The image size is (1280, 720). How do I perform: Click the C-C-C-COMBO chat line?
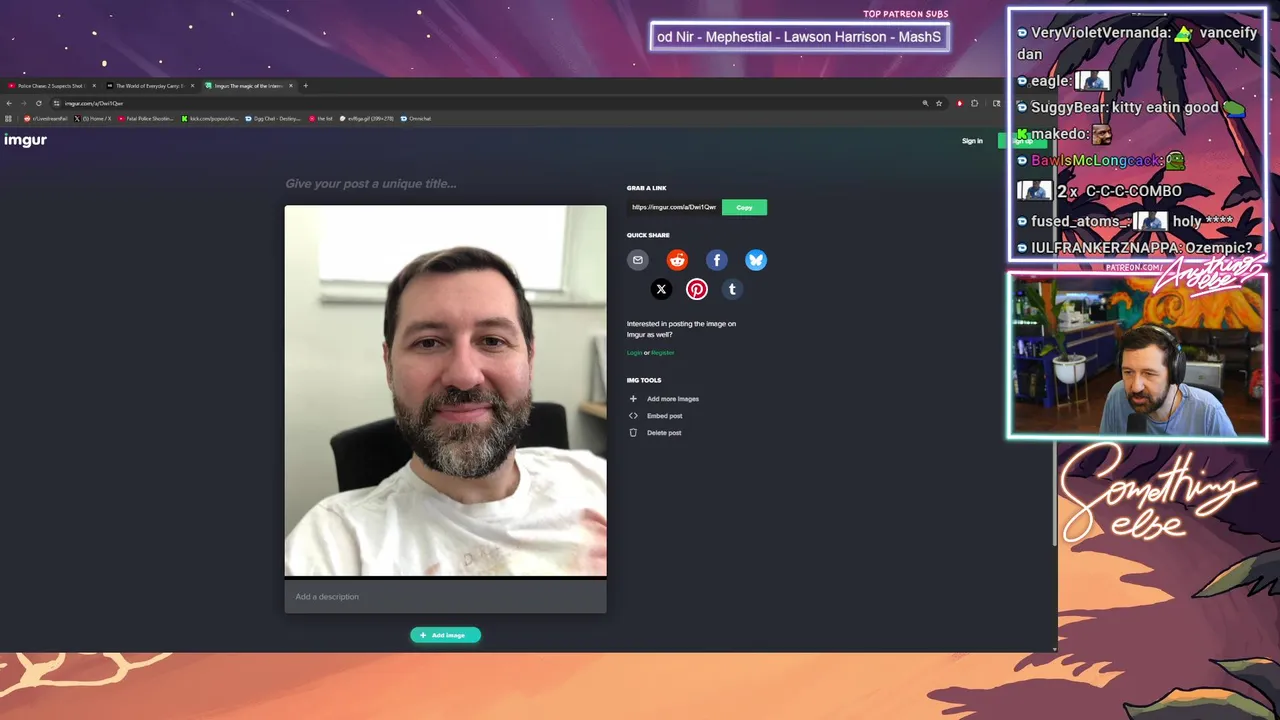pyautogui.click(x=1099, y=191)
